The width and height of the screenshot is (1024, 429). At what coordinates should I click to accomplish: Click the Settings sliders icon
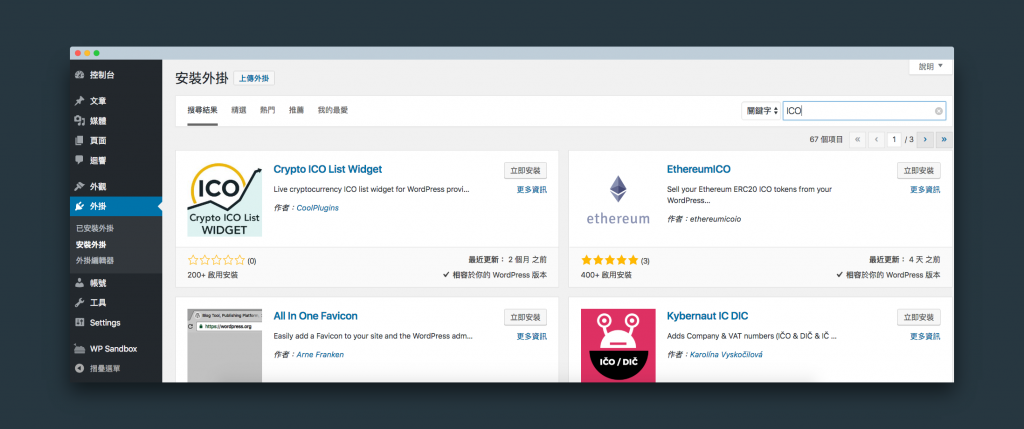tap(80, 323)
